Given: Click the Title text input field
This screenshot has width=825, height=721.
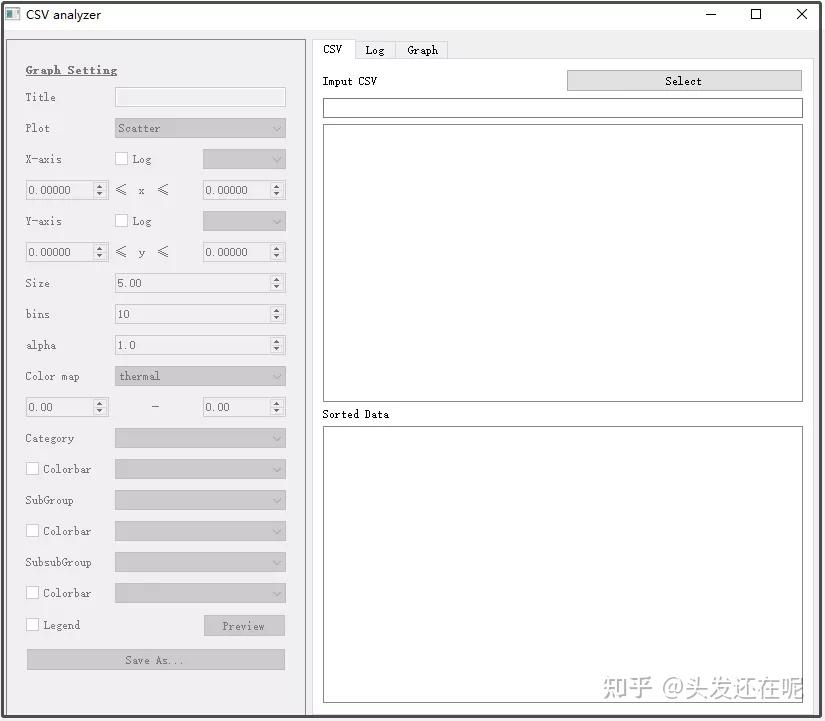Looking at the screenshot, I should tap(200, 97).
